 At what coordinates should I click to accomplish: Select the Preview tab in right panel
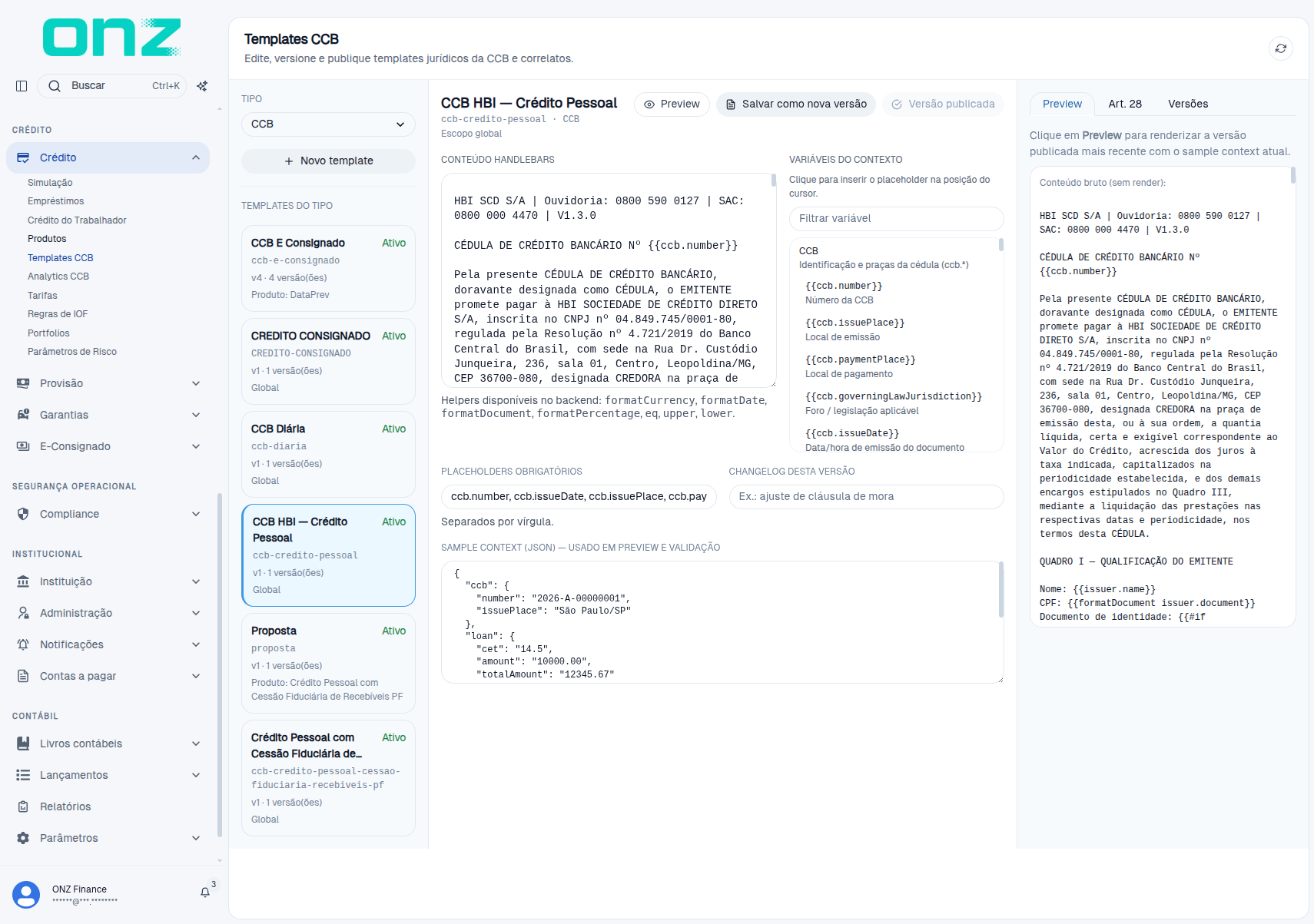coord(1062,104)
